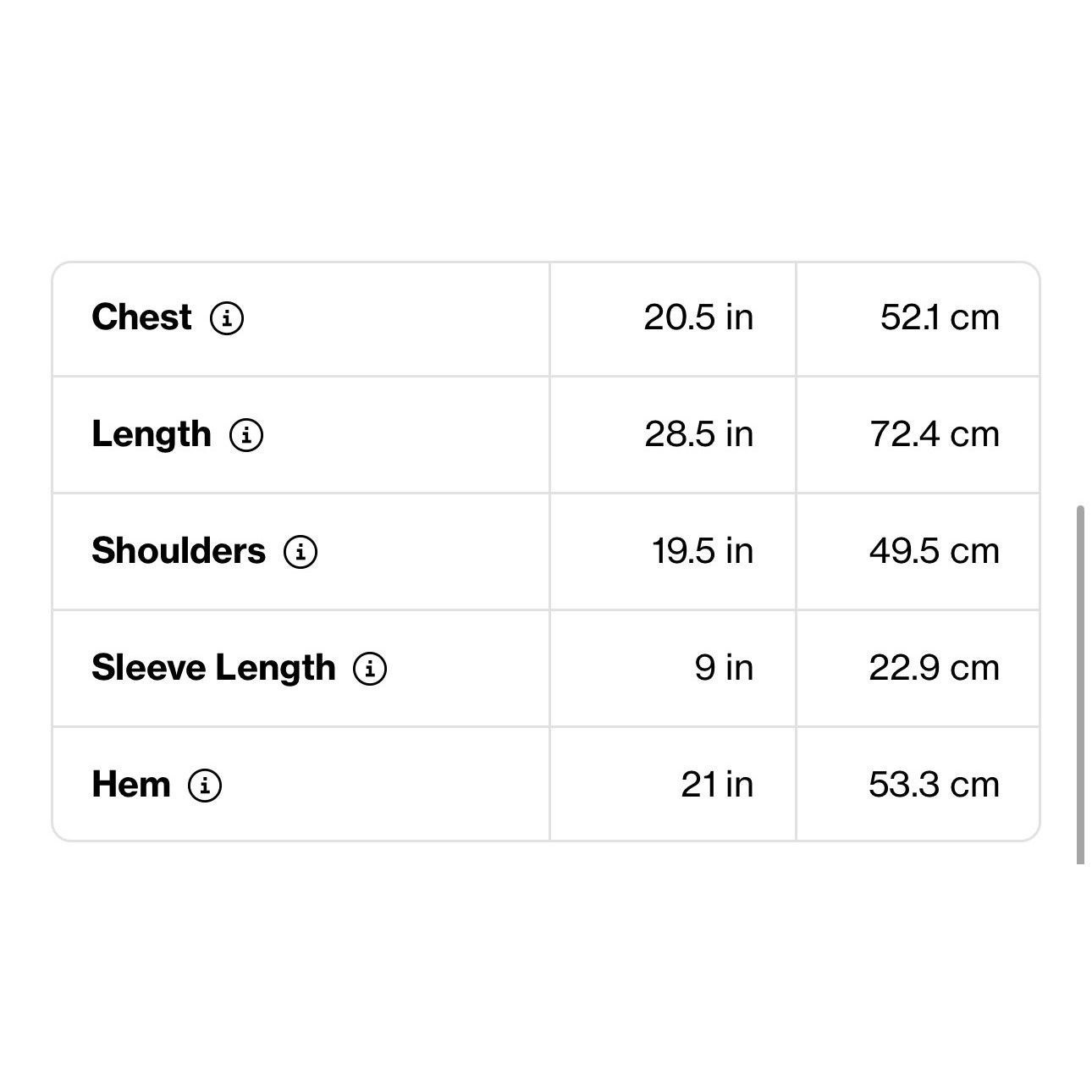Open the Length measurement info icon

(x=246, y=435)
